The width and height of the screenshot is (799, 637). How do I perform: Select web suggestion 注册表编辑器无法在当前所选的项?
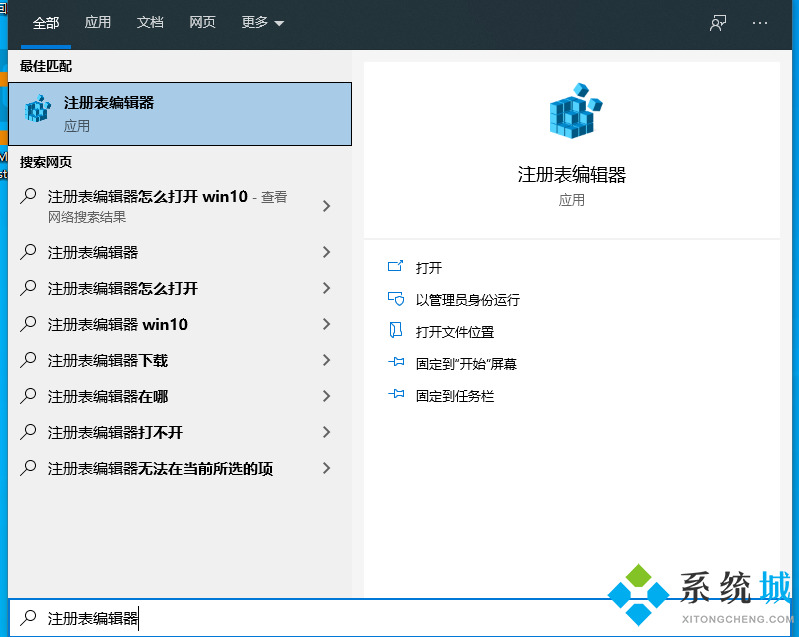coord(160,468)
